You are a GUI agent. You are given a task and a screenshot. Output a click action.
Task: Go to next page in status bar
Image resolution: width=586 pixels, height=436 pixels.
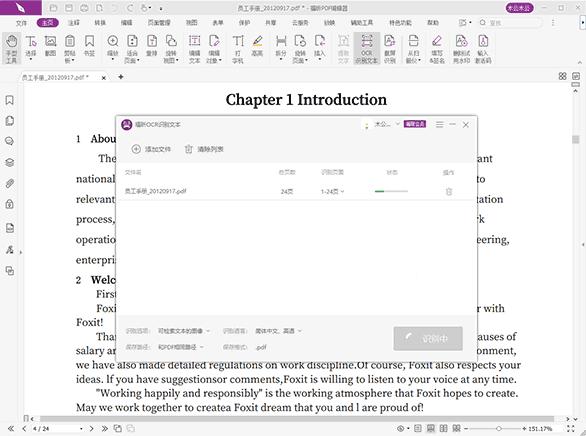(92, 429)
